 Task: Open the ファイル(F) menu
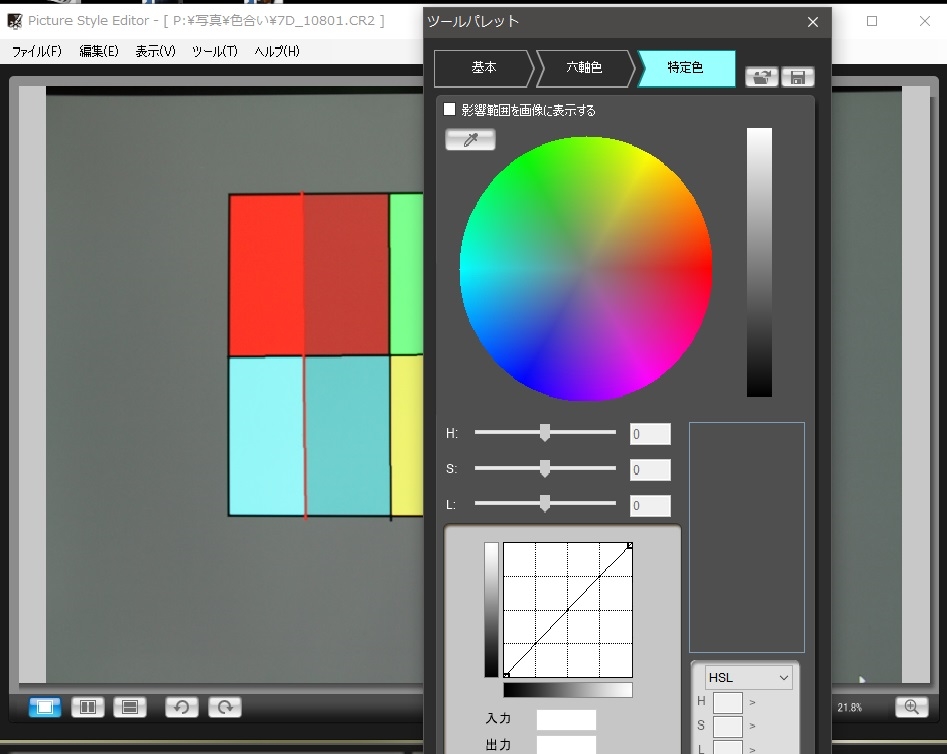(x=37, y=51)
